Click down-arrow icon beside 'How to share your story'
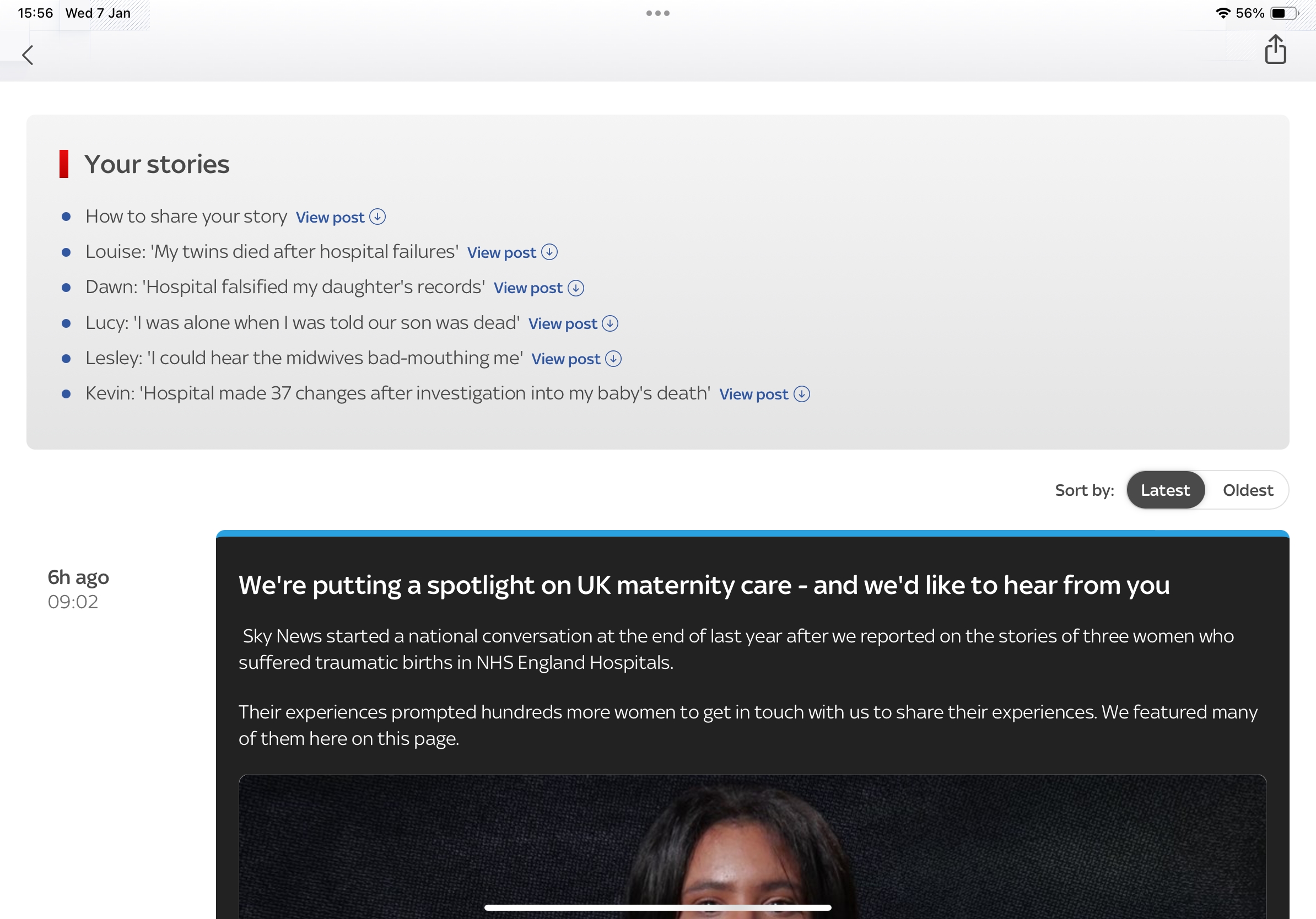This screenshot has height=919, width=1316. [377, 217]
